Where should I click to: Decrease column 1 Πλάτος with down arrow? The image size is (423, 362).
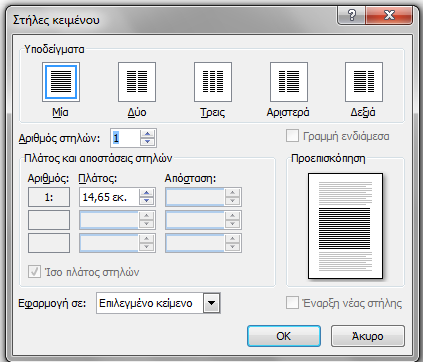pyautogui.click(x=146, y=201)
